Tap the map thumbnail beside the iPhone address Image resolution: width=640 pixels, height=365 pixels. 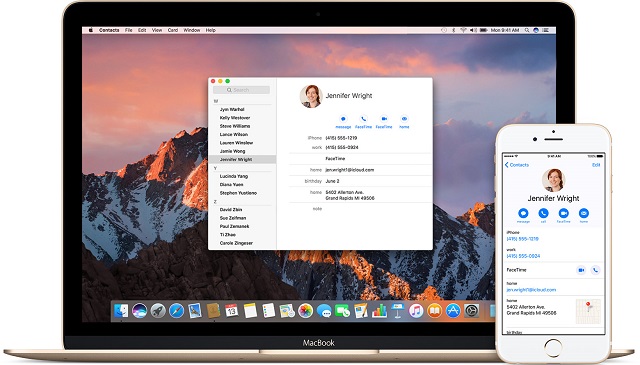pyautogui.click(x=588, y=311)
